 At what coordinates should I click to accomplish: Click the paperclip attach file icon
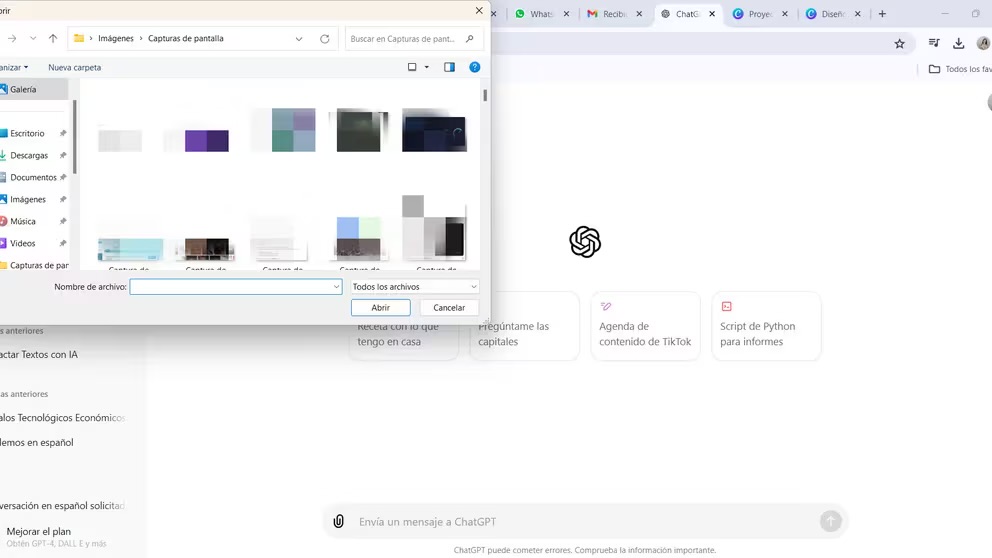pyautogui.click(x=339, y=522)
